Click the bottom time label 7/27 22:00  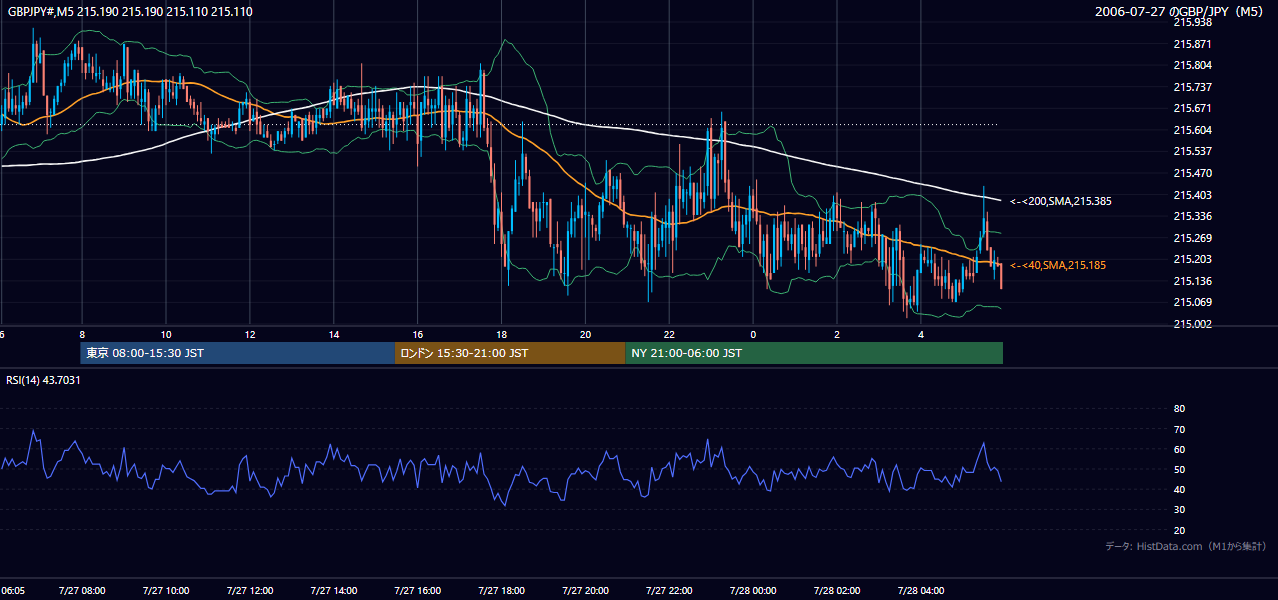tap(668, 591)
